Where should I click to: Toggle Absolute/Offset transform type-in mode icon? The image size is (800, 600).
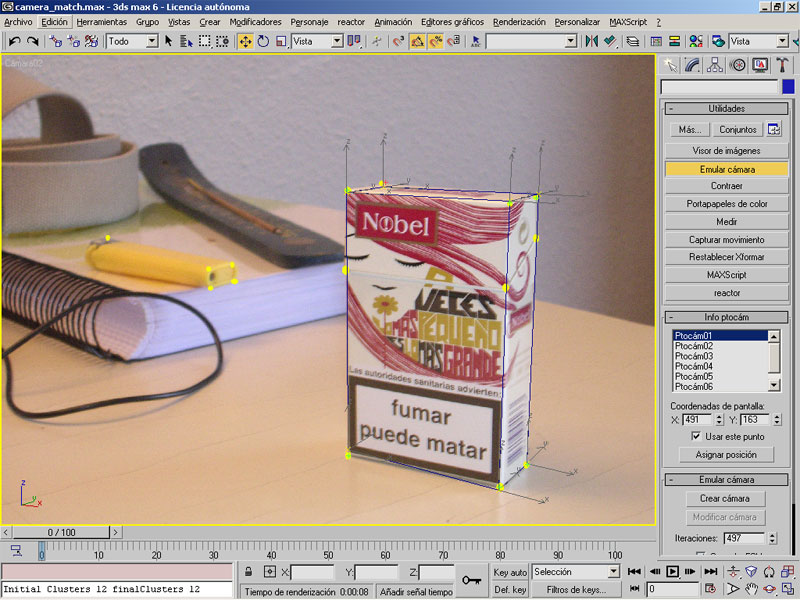pyautogui.click(x=270, y=571)
